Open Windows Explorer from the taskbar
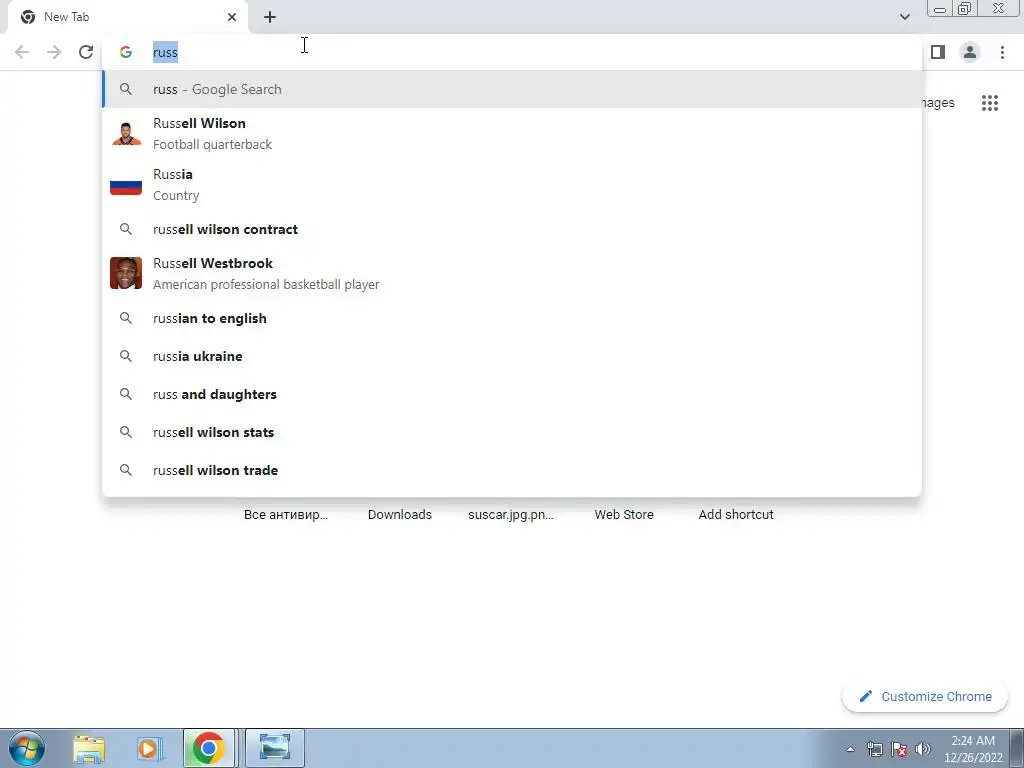Screen dimensions: 1024x768 (x=89, y=748)
